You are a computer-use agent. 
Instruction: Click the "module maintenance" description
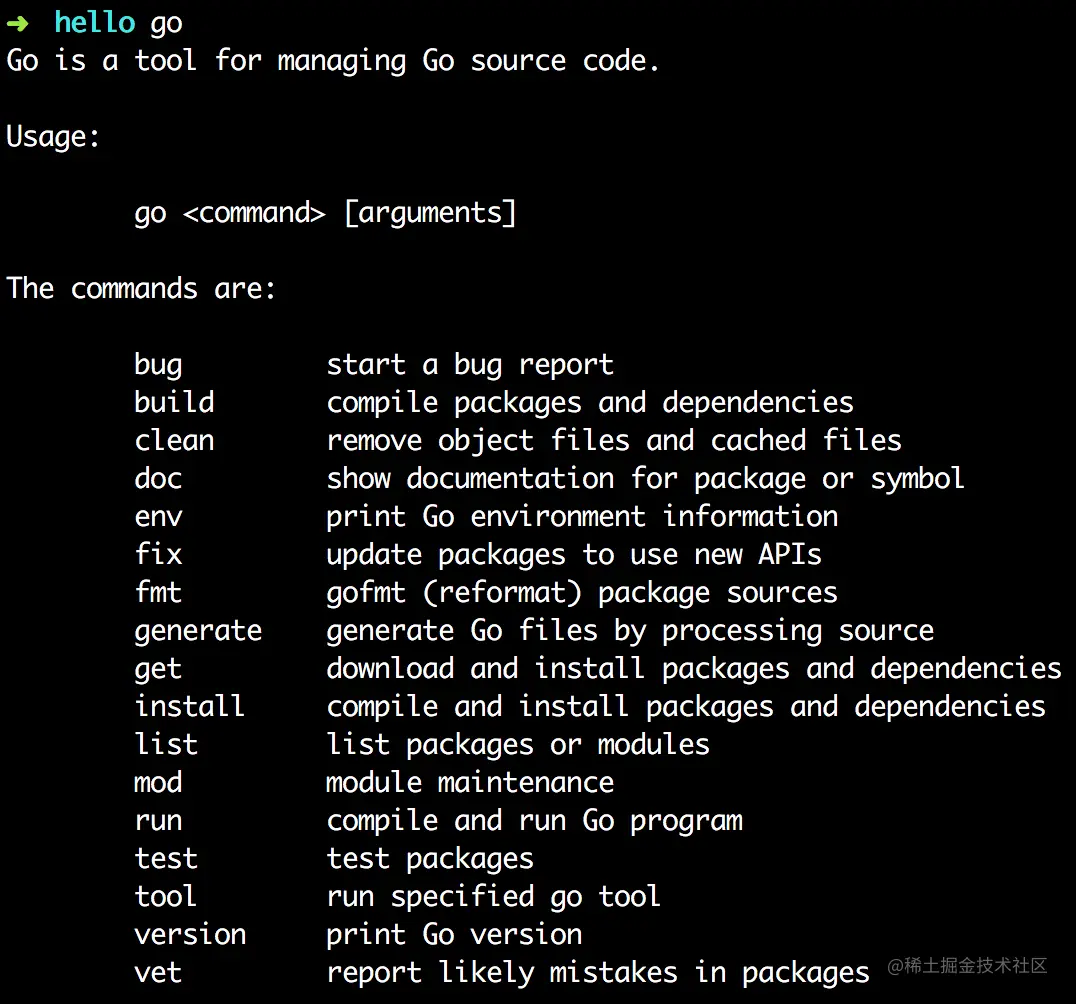click(470, 782)
